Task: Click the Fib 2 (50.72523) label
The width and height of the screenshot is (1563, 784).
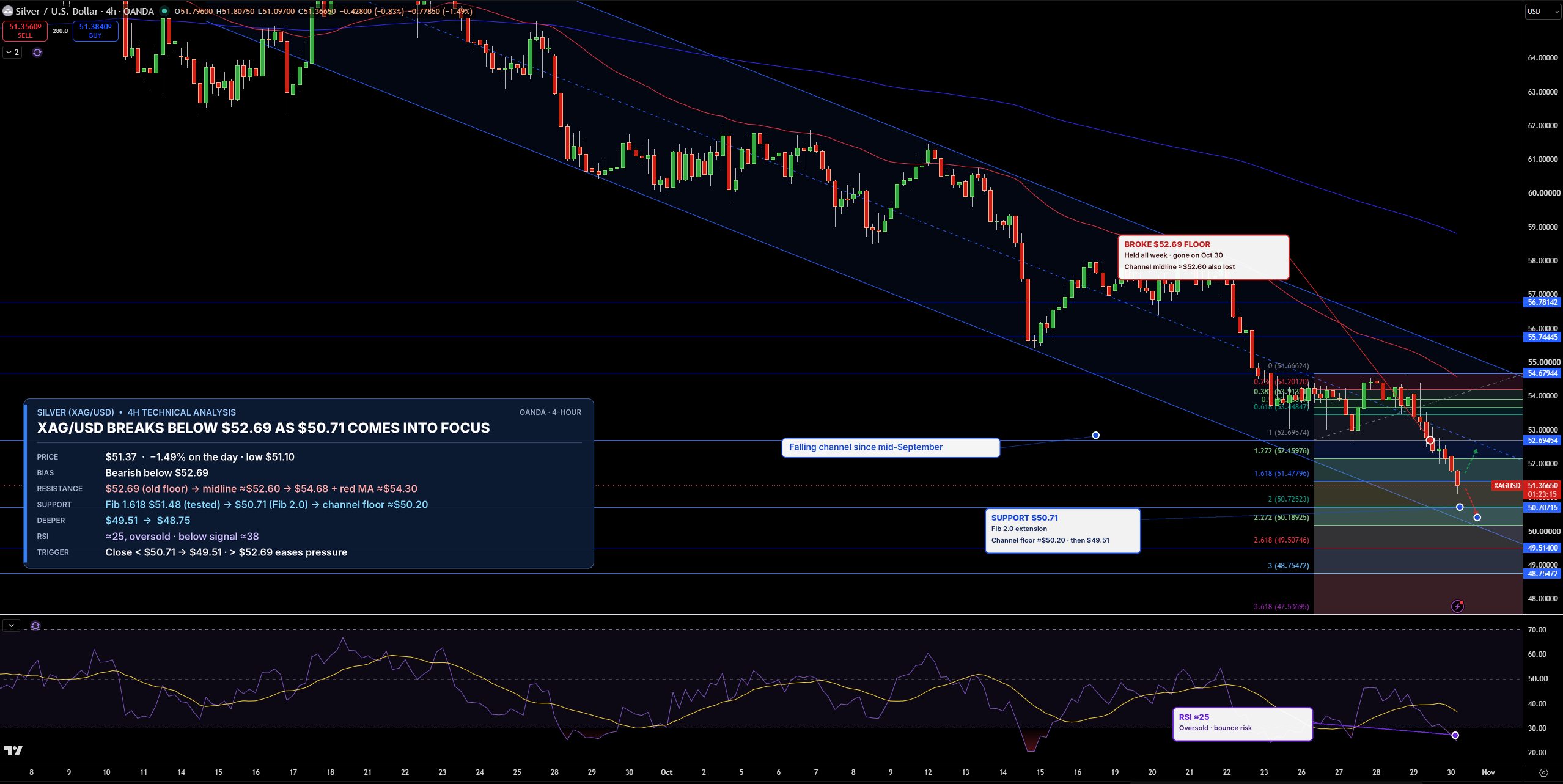Action: pyautogui.click(x=1289, y=499)
